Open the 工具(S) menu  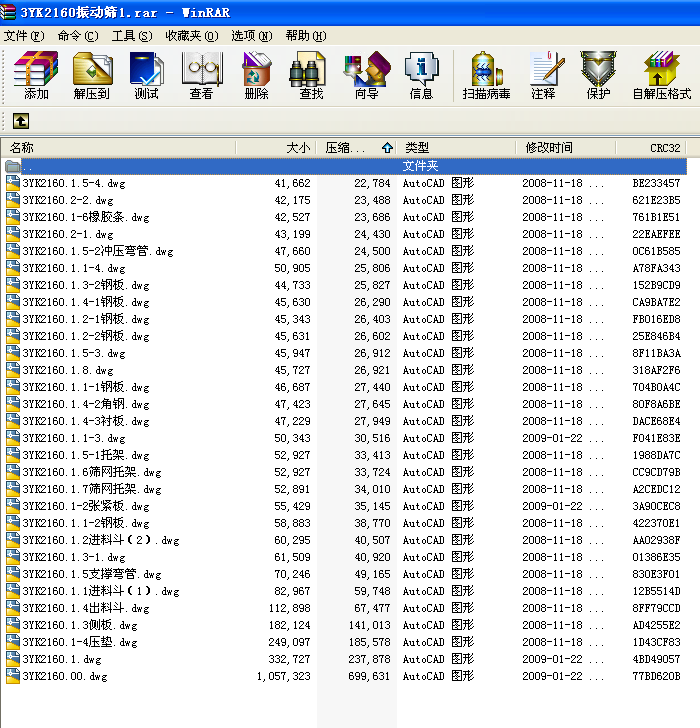[132, 36]
